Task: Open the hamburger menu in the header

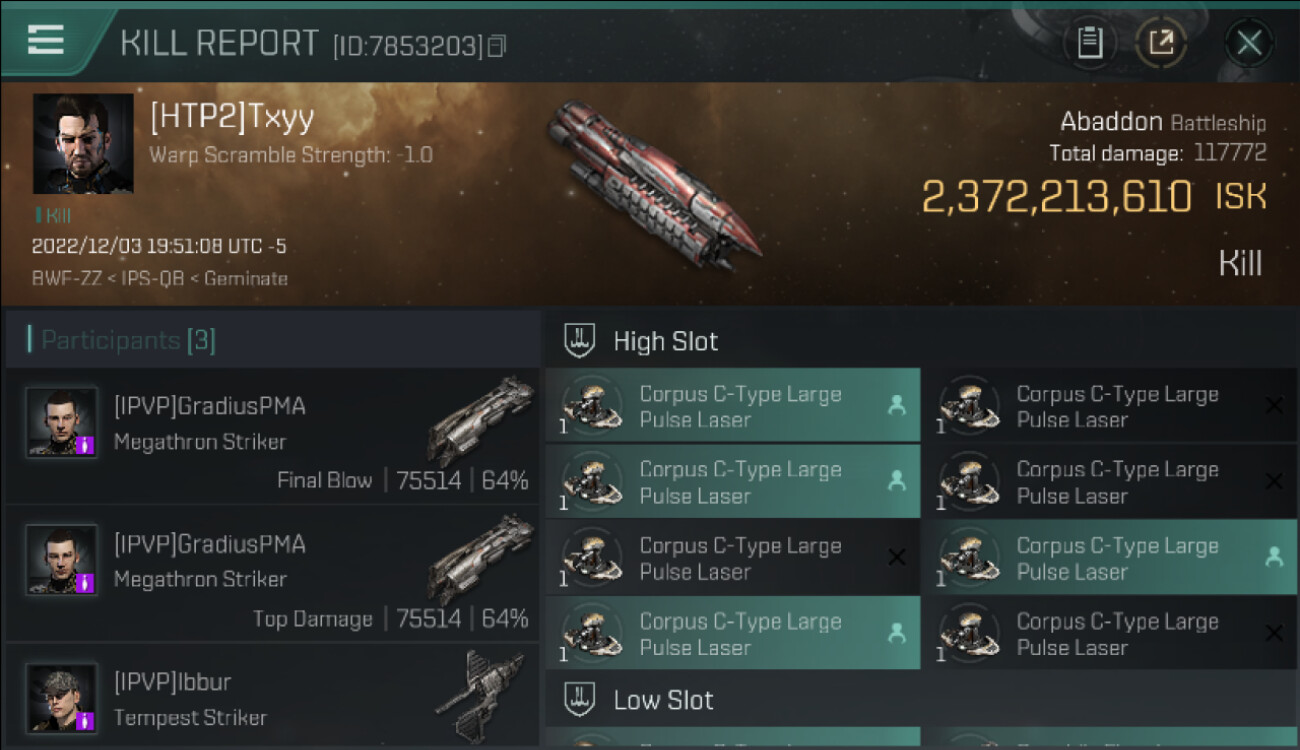Action: (x=46, y=40)
